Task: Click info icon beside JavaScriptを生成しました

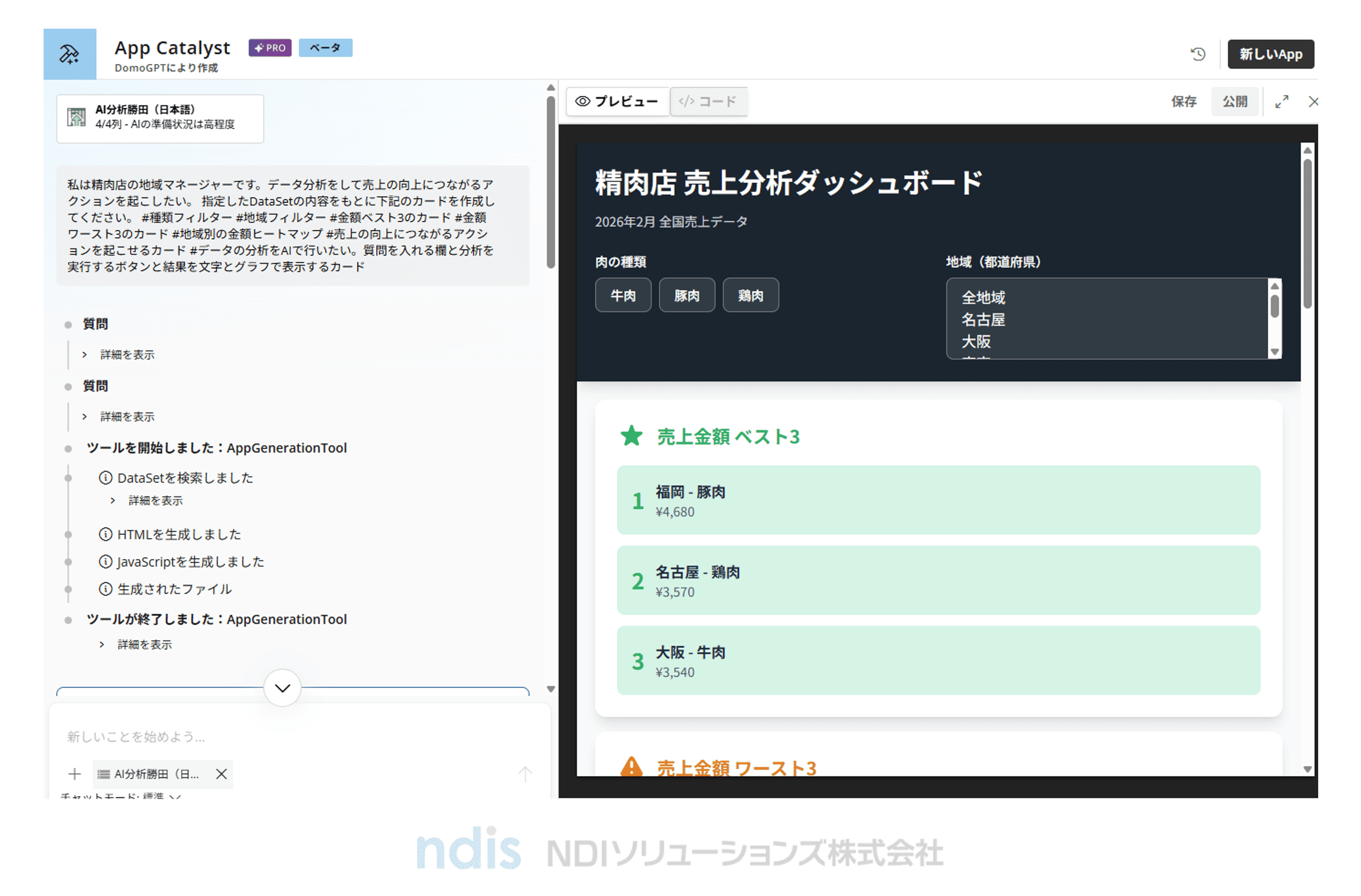Action: [105, 561]
